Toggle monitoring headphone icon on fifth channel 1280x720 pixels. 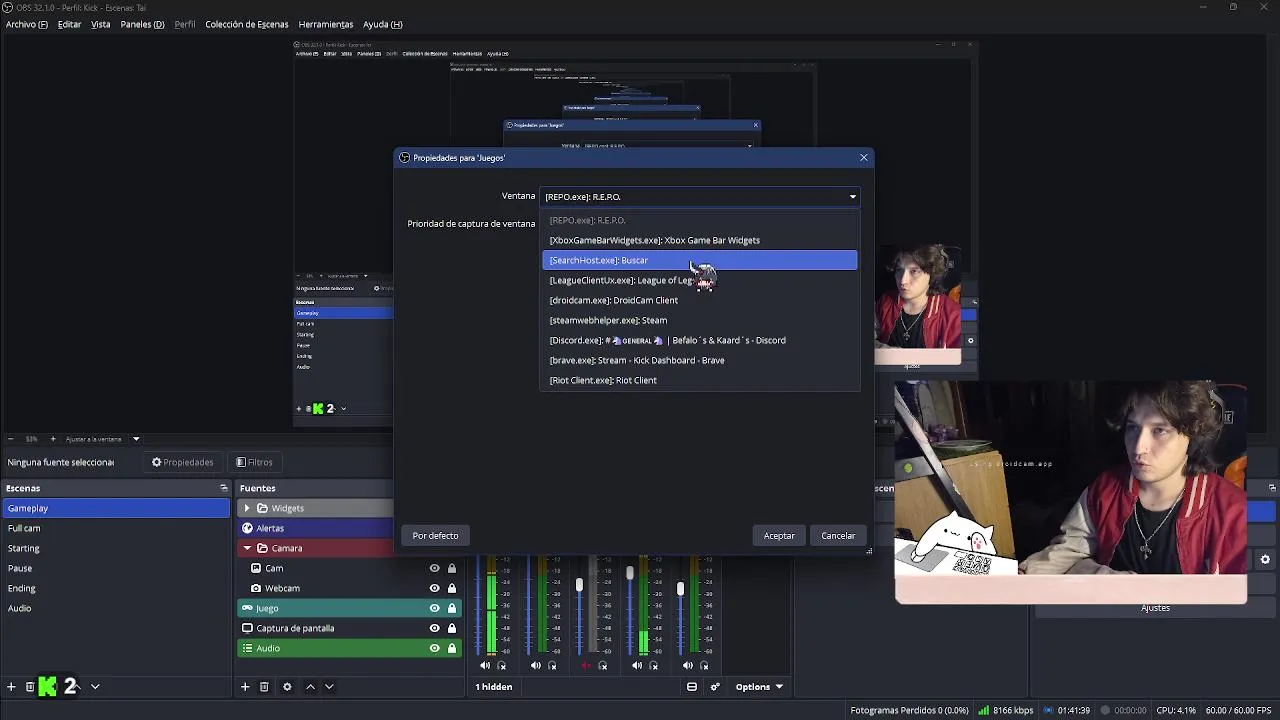[704, 666]
